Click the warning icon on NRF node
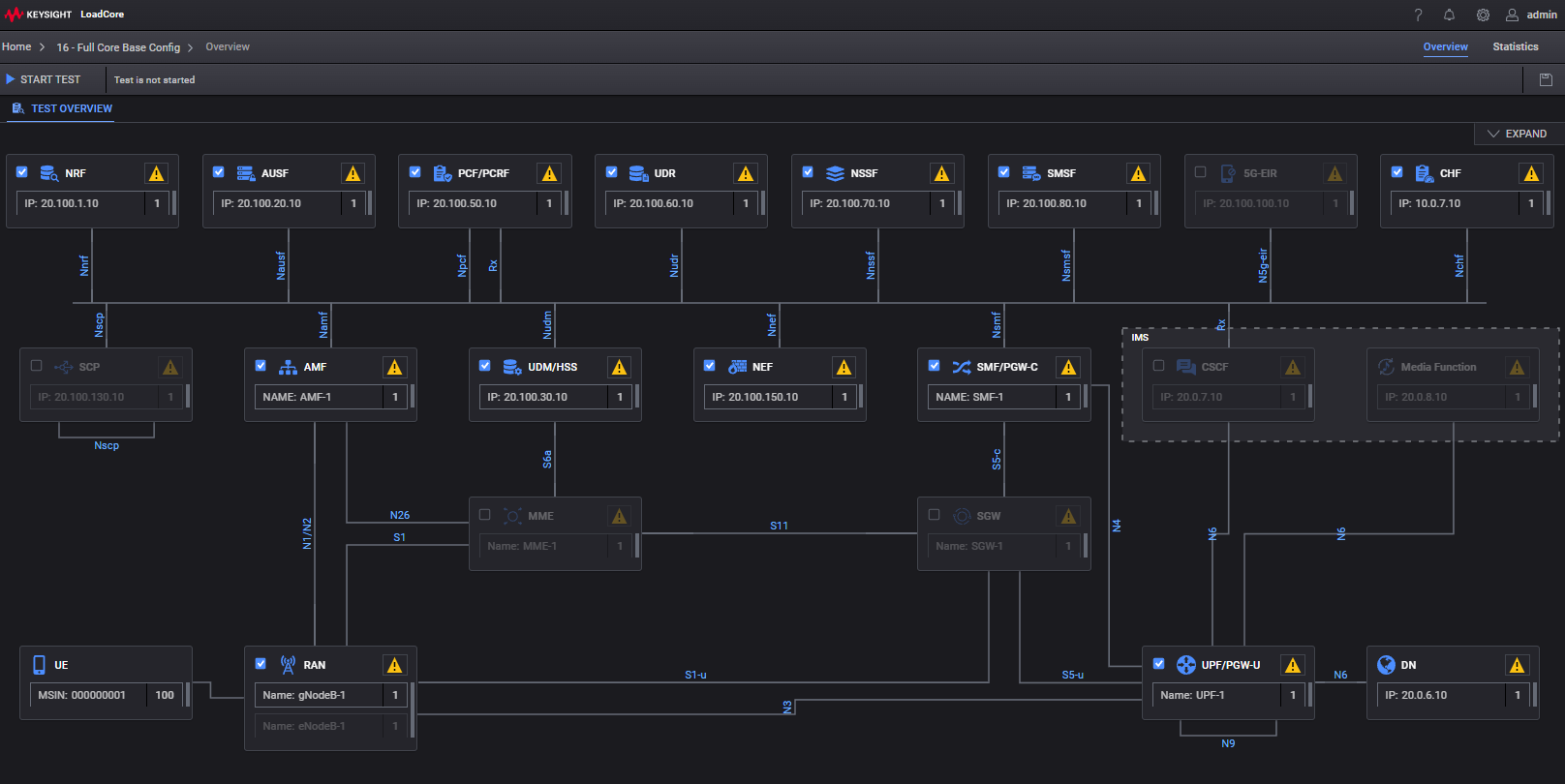 point(156,173)
